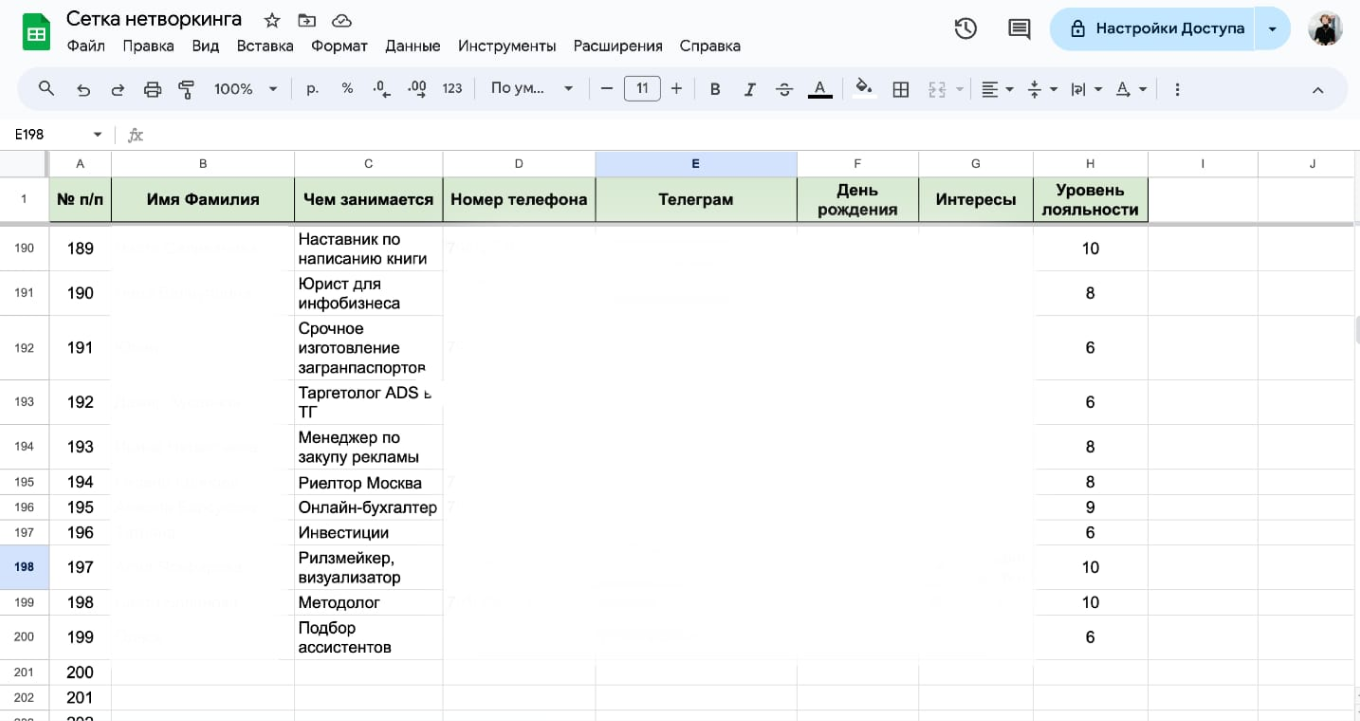Toggle strikethrough formatting
This screenshot has width=1360, height=721.
coord(784,89)
